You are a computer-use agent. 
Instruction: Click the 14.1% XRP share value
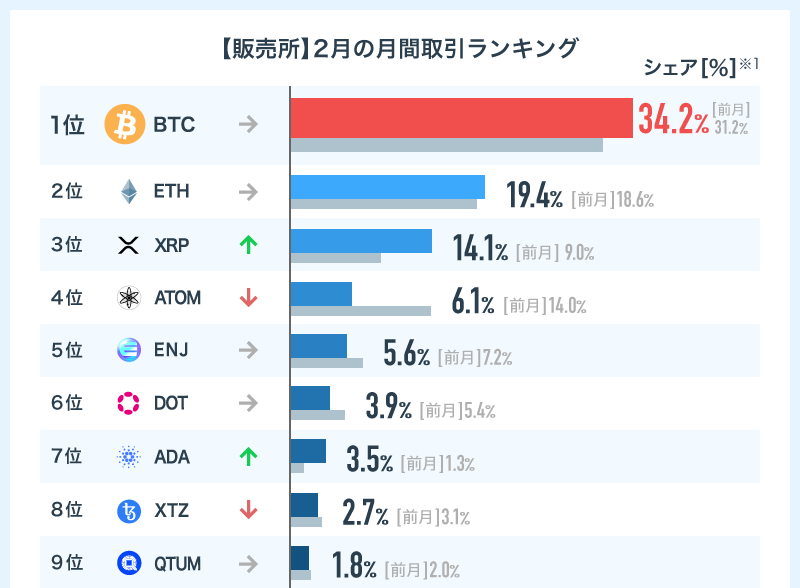(481, 248)
